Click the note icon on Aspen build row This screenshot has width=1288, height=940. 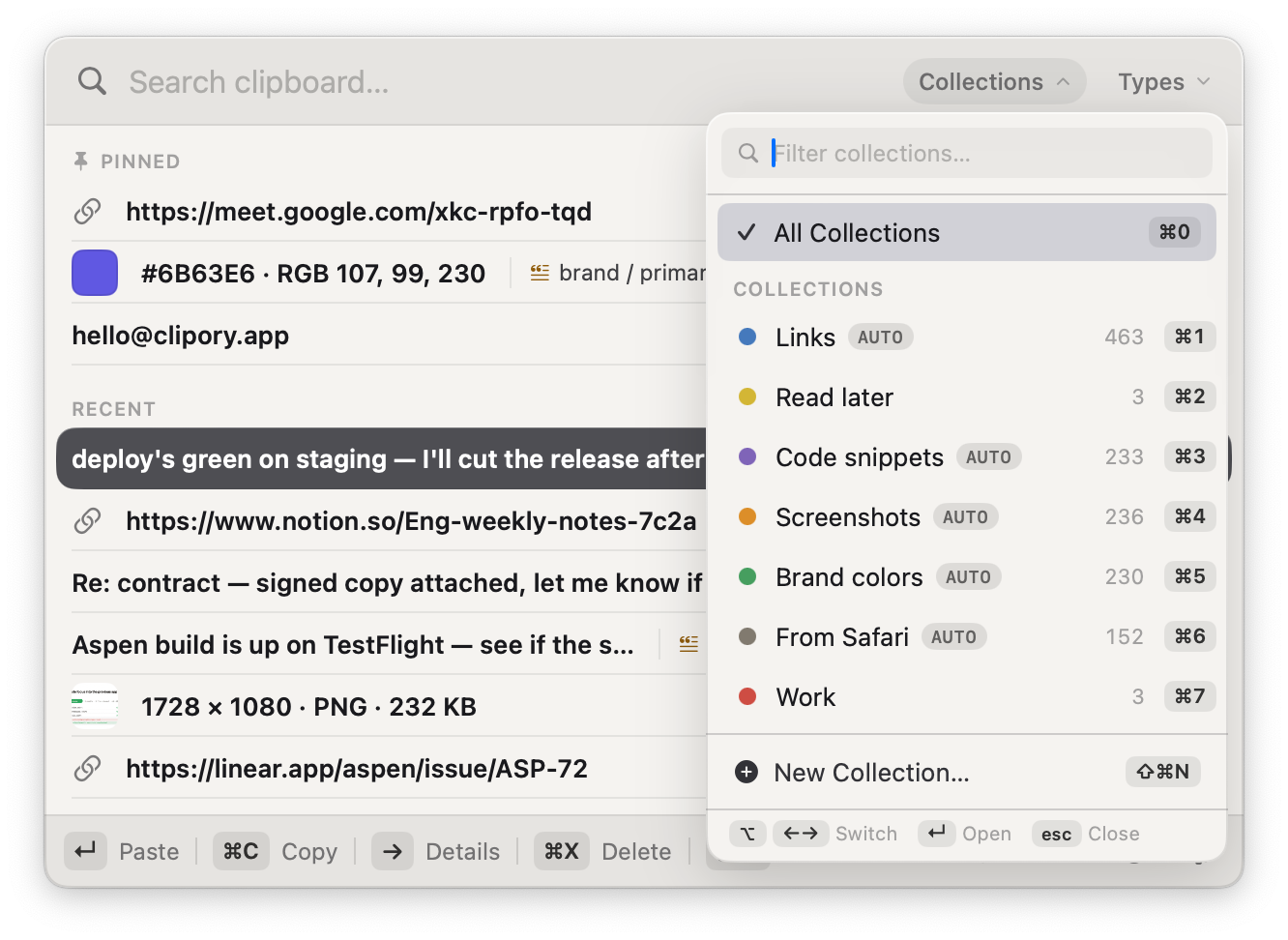pos(688,644)
